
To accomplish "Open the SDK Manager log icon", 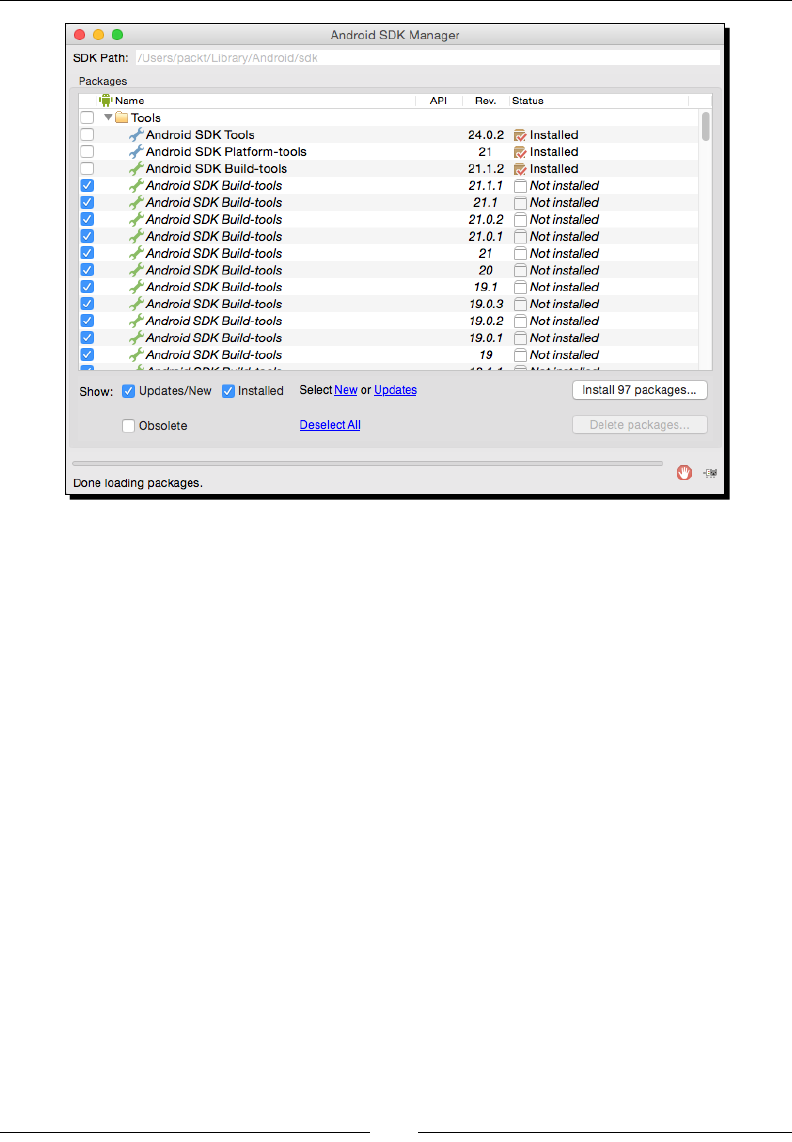I will (x=710, y=473).
